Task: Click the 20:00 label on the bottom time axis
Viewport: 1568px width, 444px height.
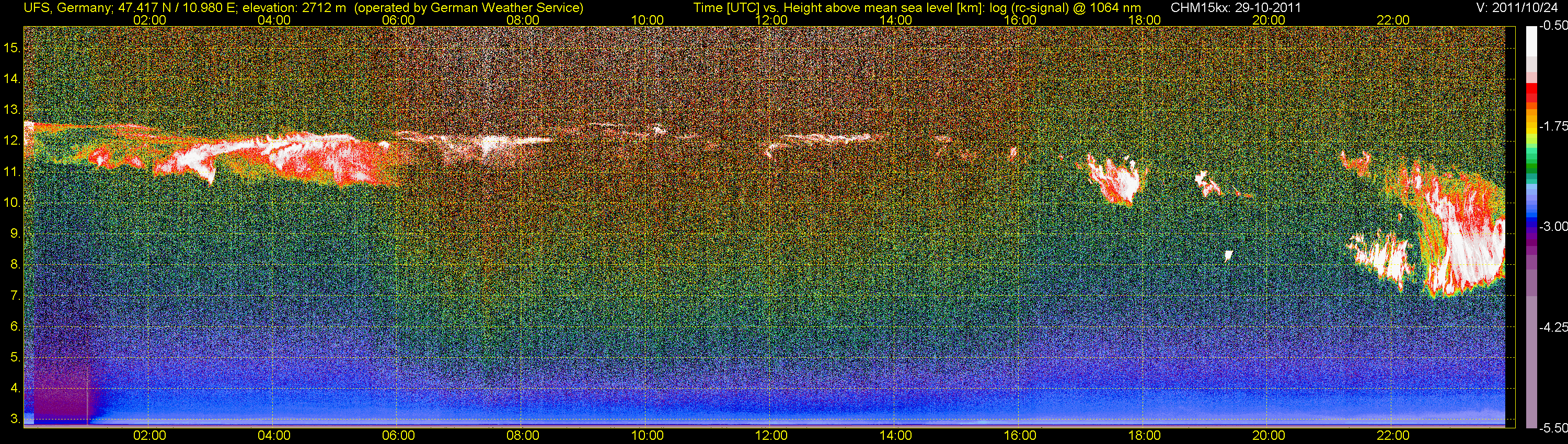Action: point(1269,436)
